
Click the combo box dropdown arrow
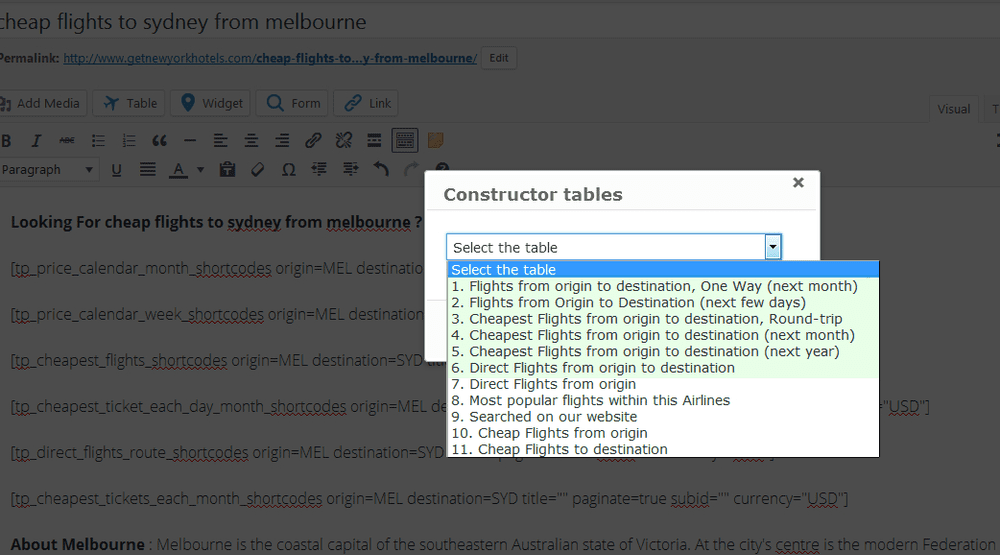point(772,247)
